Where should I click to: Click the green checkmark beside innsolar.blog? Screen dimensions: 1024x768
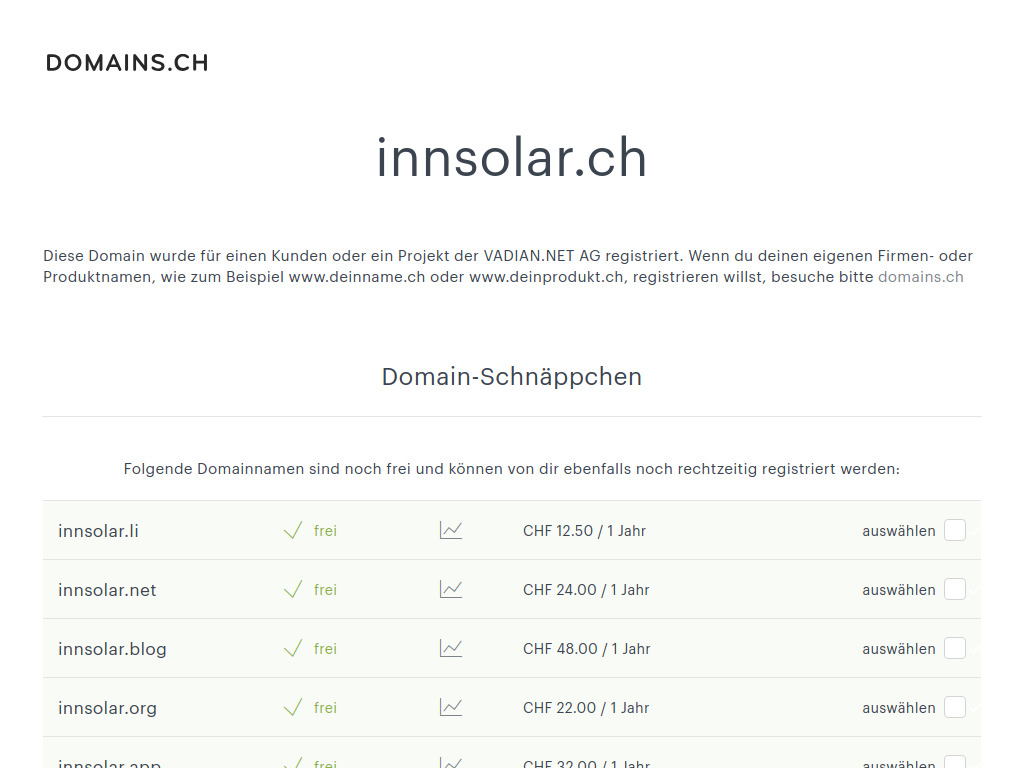pyautogui.click(x=292, y=646)
